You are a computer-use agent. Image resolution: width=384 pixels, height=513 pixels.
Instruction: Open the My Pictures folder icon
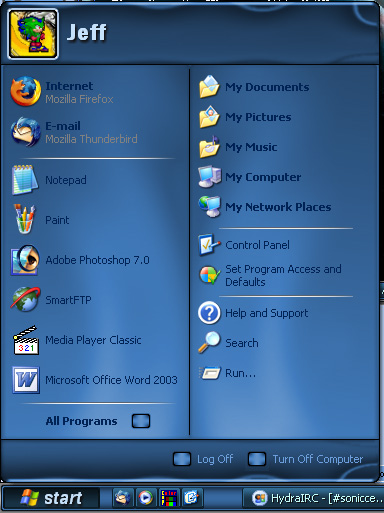click(x=209, y=117)
